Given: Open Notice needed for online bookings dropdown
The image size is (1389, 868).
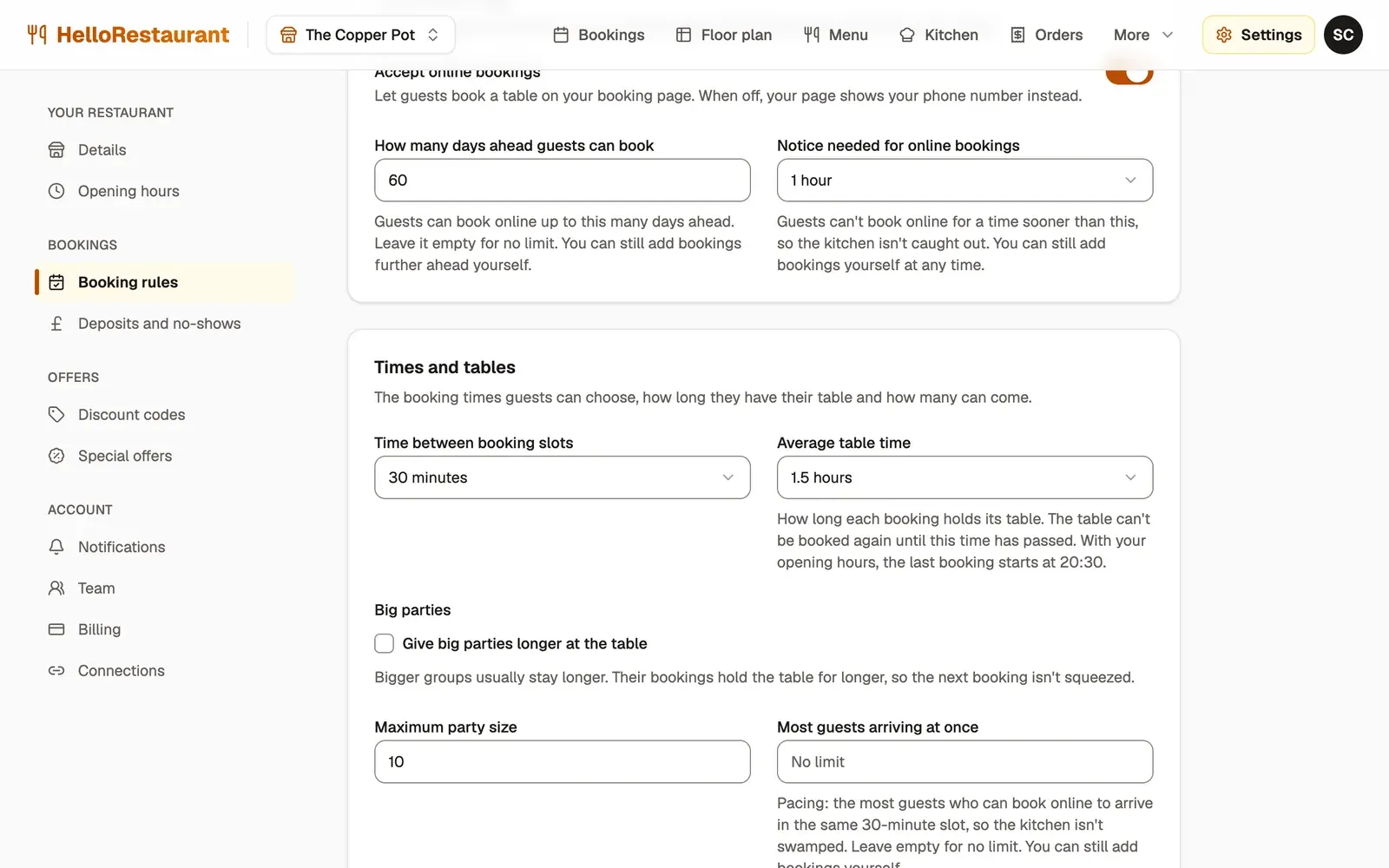Looking at the screenshot, I should pyautogui.click(x=964, y=181).
